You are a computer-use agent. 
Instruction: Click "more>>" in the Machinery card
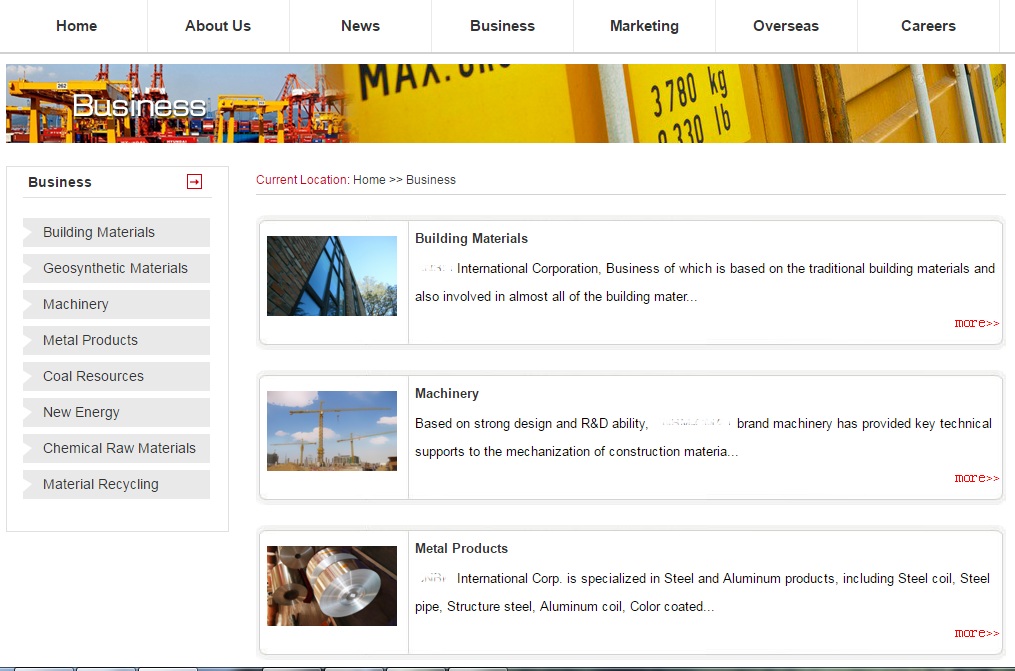click(x=976, y=478)
